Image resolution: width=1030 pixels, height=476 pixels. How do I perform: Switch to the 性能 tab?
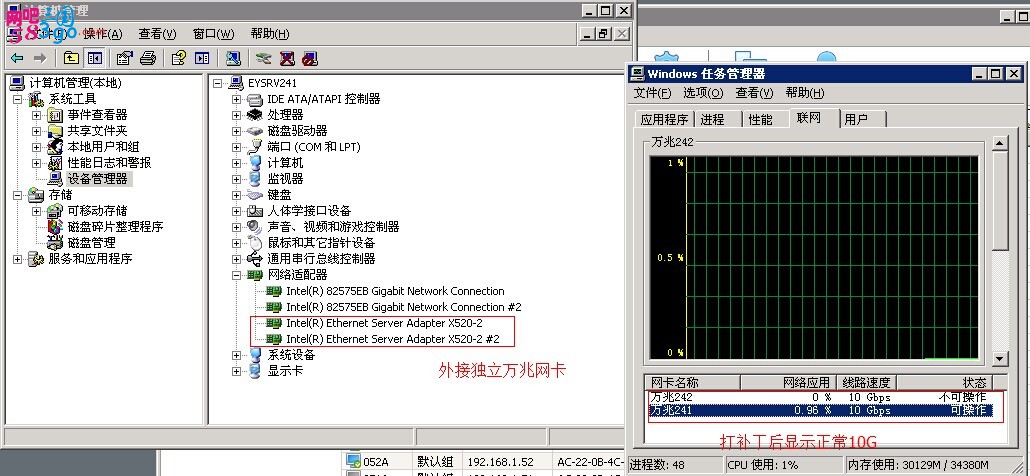coord(765,119)
